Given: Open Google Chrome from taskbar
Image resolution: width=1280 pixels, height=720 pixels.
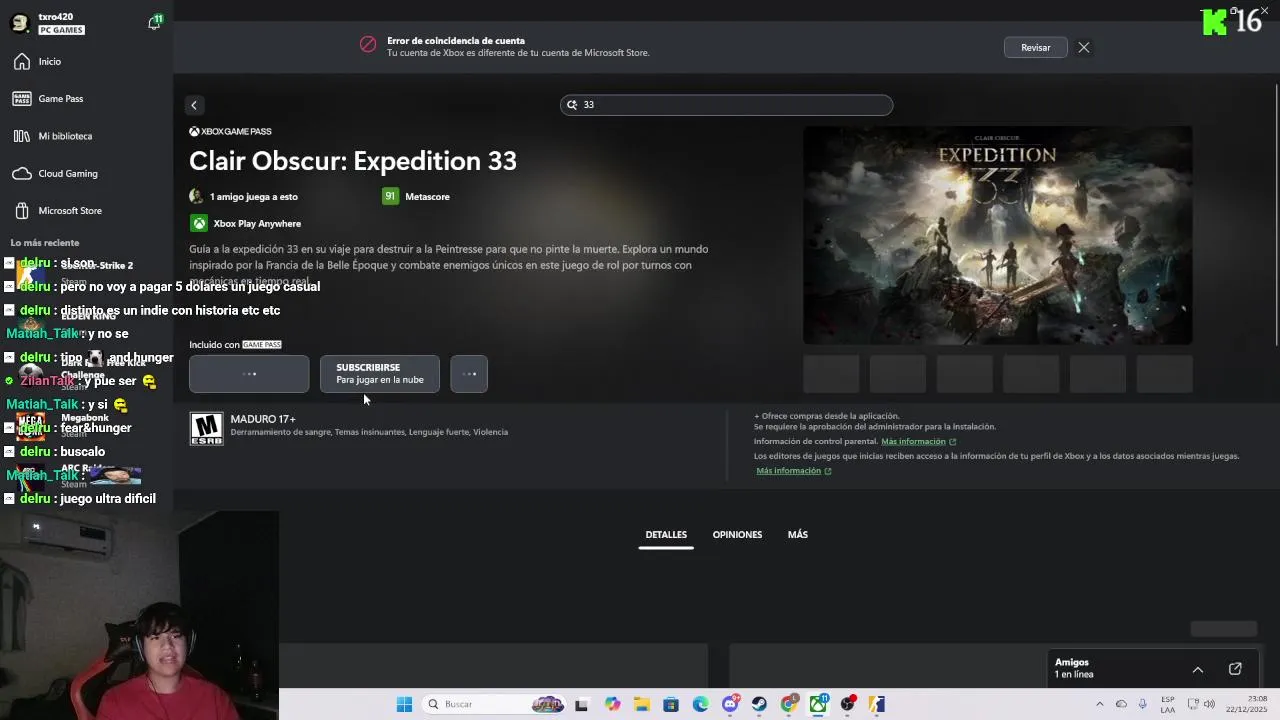Looking at the screenshot, I should (789, 704).
